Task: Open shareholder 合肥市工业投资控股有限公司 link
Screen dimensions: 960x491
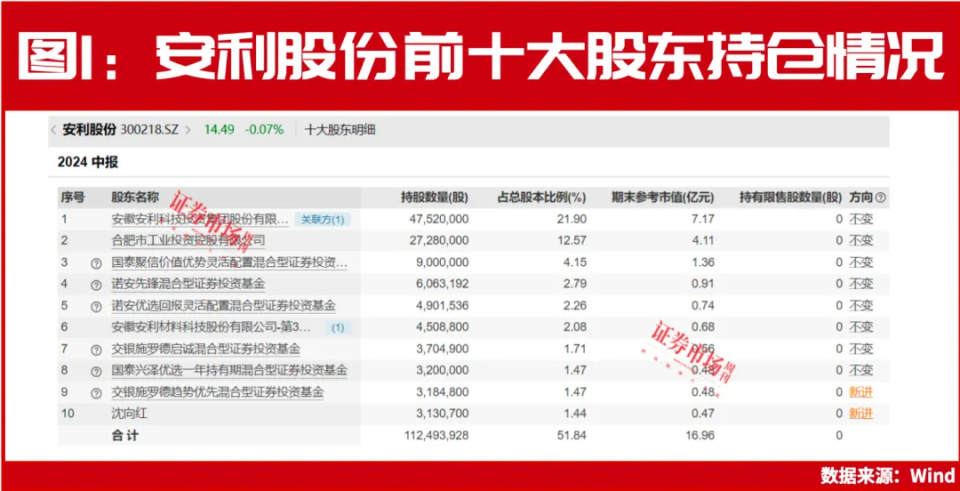Action: click(x=188, y=241)
